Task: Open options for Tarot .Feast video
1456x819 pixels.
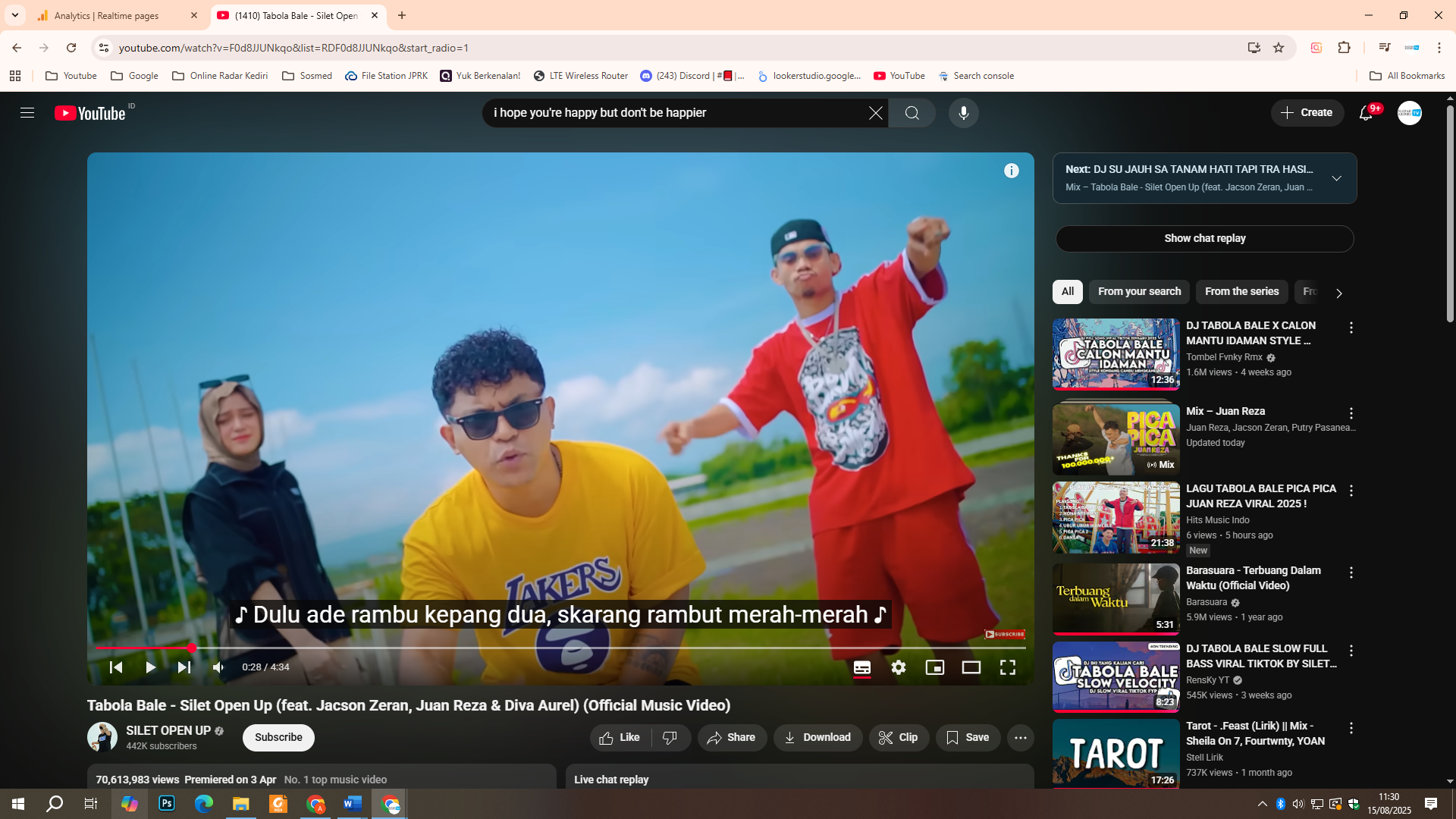Action: [1351, 728]
